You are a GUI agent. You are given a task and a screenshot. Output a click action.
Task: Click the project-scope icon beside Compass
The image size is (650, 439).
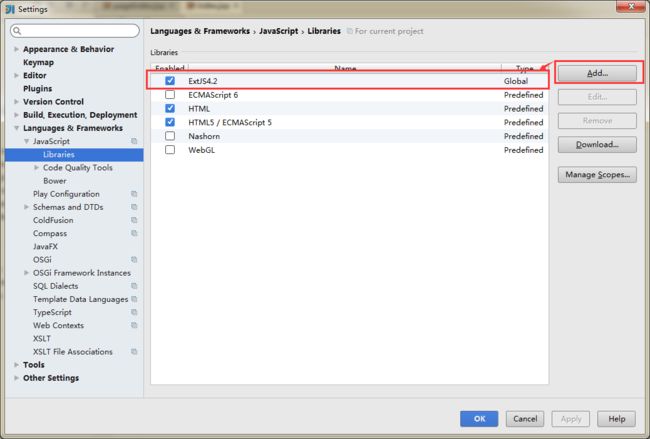(134, 233)
